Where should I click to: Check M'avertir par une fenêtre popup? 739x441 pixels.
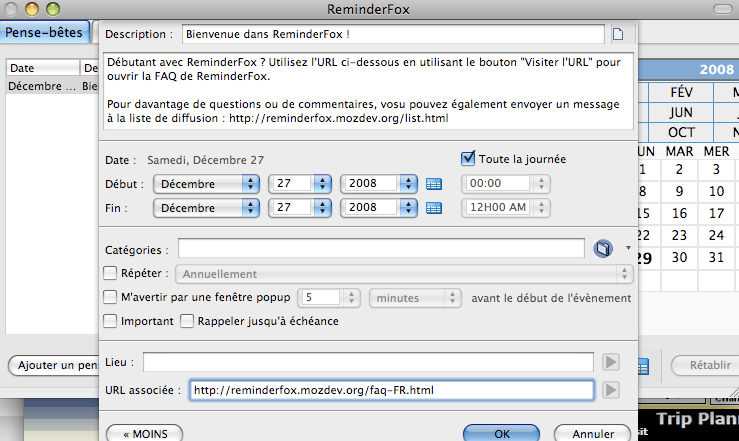tap(111, 297)
